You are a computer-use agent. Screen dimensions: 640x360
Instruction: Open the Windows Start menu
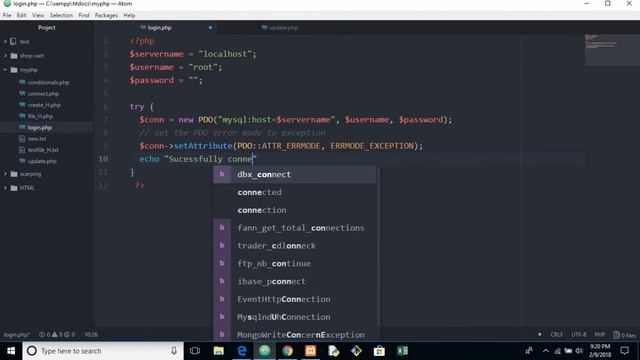[x=11, y=351]
